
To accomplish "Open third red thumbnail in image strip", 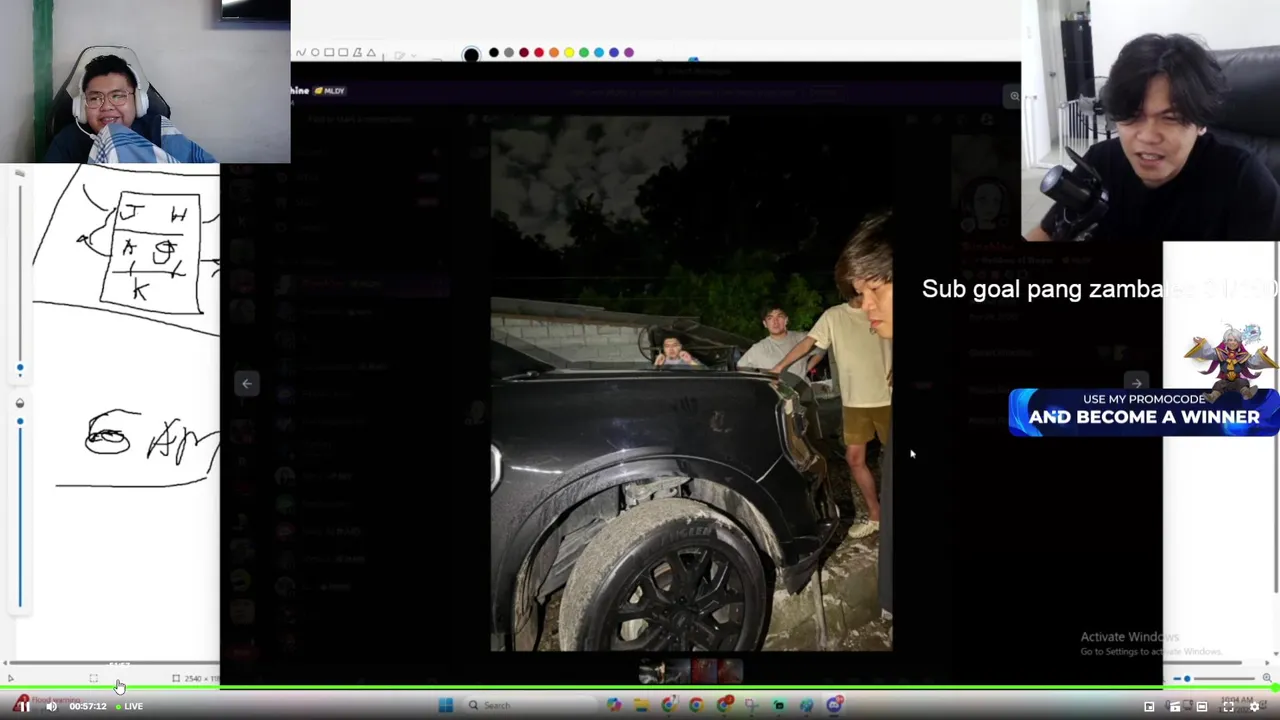I will (703, 671).
